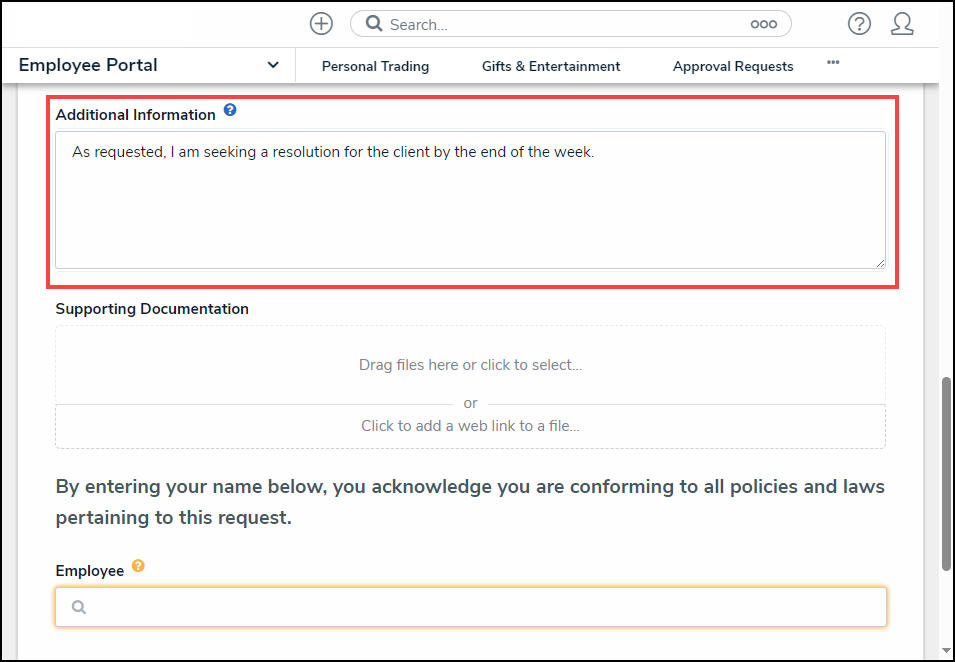This screenshot has width=955, height=662.
Task: Click the Employee field orange help icon
Action: click(138, 566)
